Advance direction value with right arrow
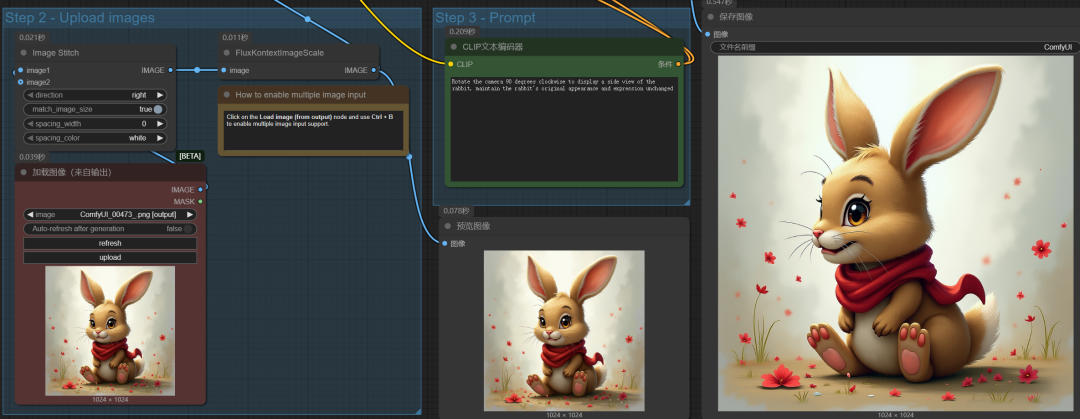Viewport: 1080px width, 419px height. (x=160, y=95)
